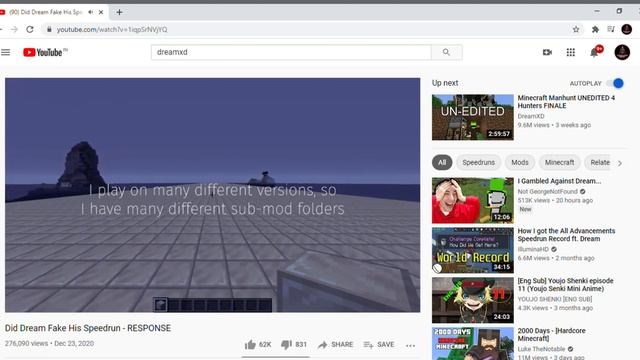The image size is (640, 360).
Task: Turn off the Autoplay switch
Action: [x=615, y=83]
